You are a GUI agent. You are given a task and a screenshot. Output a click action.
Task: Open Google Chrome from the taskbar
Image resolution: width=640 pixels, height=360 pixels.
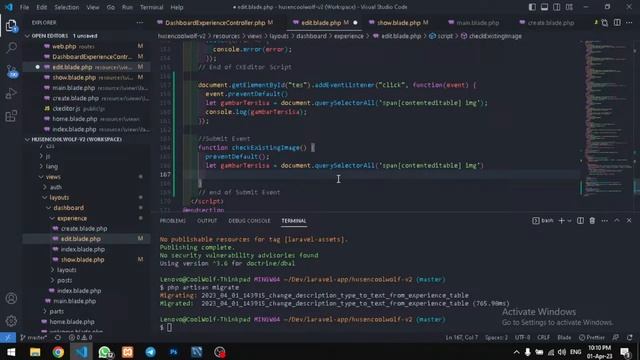click(x=58, y=352)
